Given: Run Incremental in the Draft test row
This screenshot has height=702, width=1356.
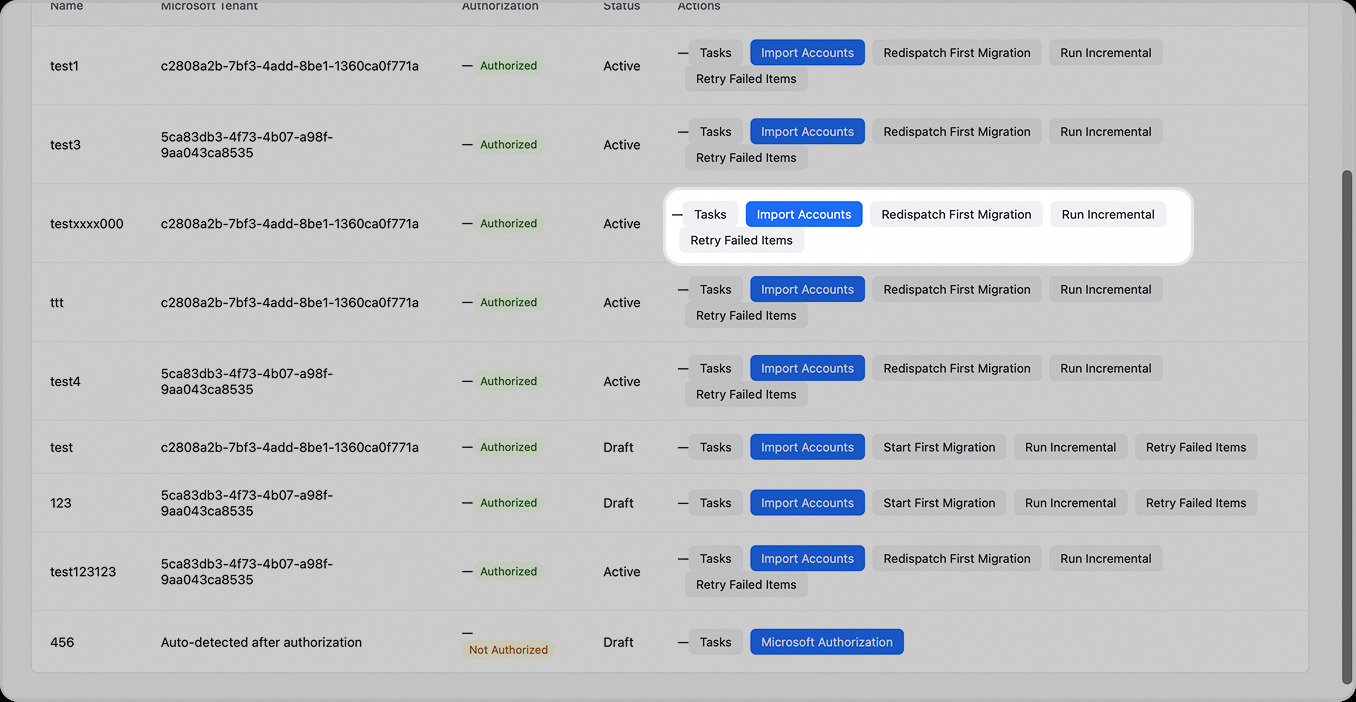Looking at the screenshot, I should pos(1070,448).
